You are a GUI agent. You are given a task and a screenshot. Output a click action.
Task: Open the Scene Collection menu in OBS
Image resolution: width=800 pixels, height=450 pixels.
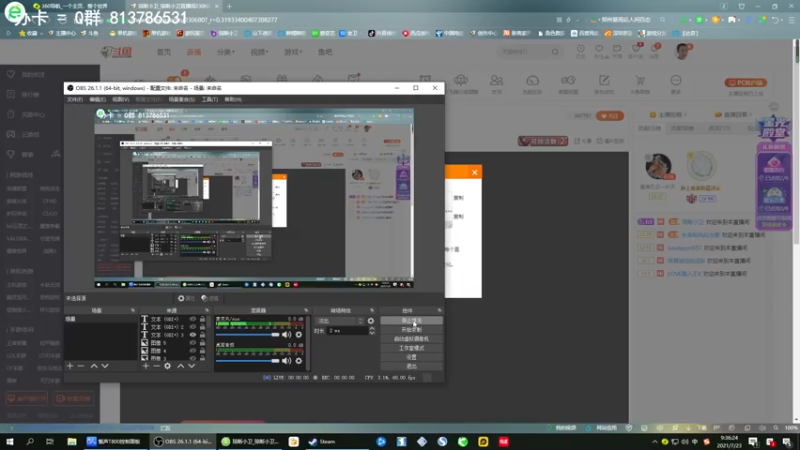pyautogui.click(x=182, y=99)
